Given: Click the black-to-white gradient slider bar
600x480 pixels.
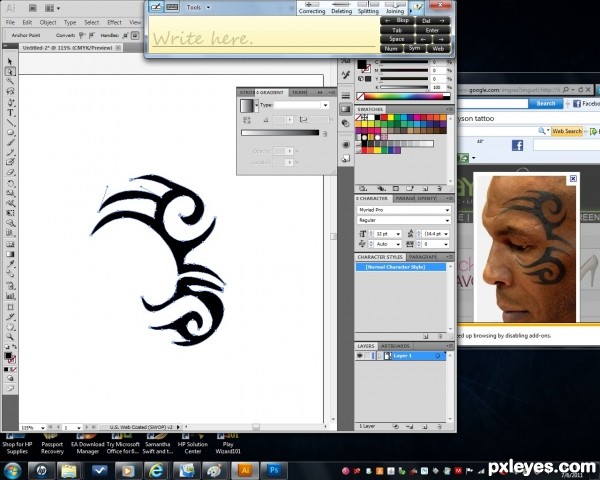Looking at the screenshot, I should tap(280, 133).
